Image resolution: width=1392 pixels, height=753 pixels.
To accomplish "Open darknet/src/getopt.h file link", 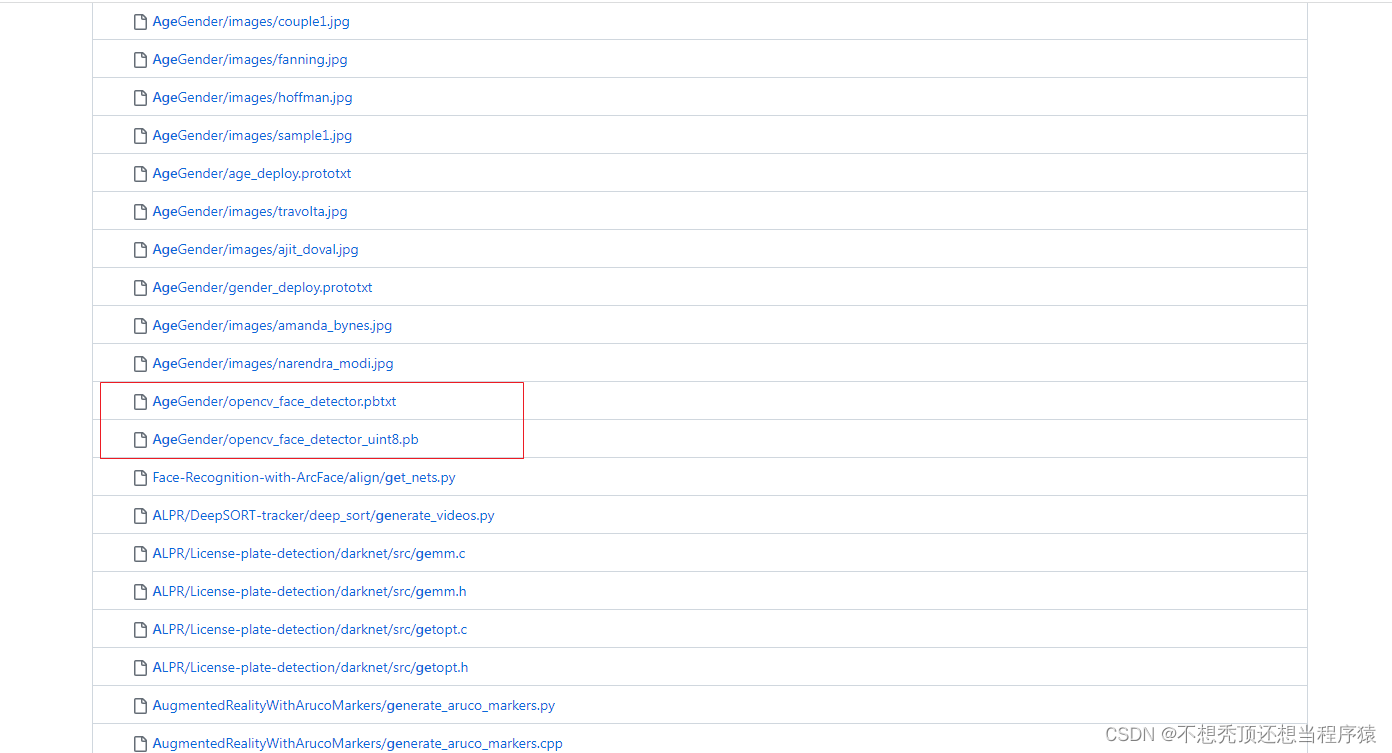I will tap(310, 667).
